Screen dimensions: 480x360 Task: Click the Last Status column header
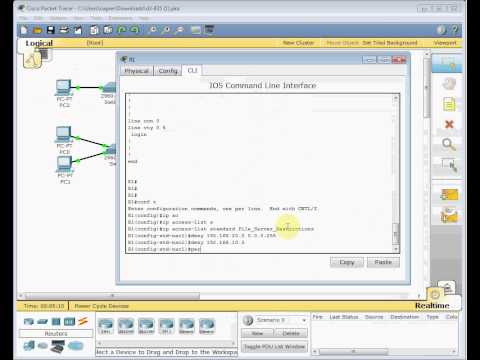pyautogui.click(x=344, y=317)
